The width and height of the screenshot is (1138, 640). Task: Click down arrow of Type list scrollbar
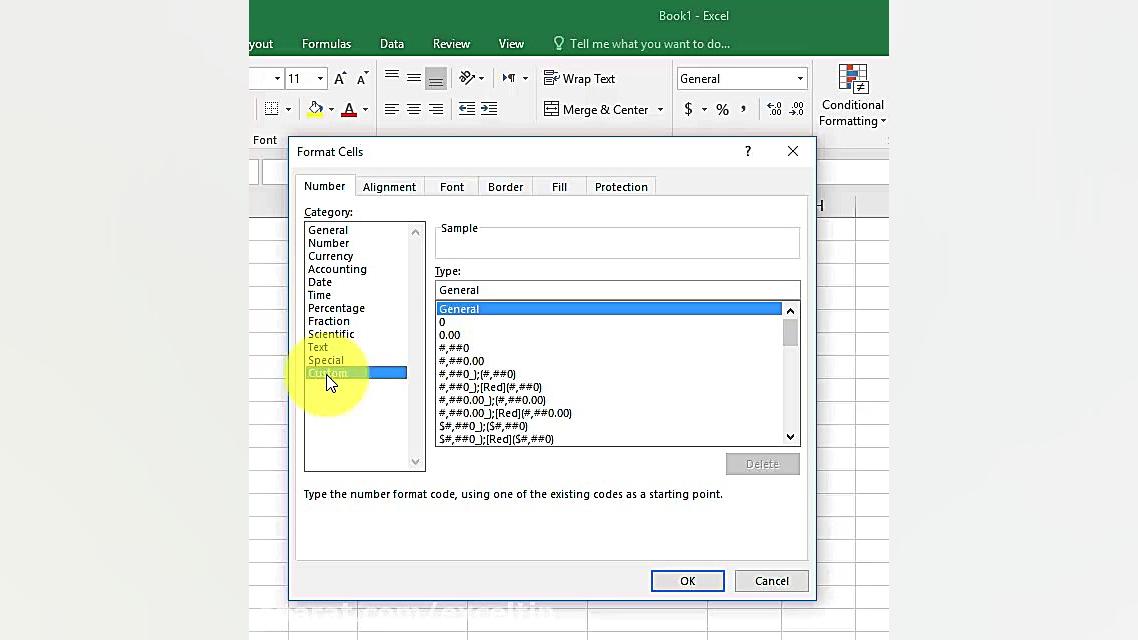click(790, 437)
